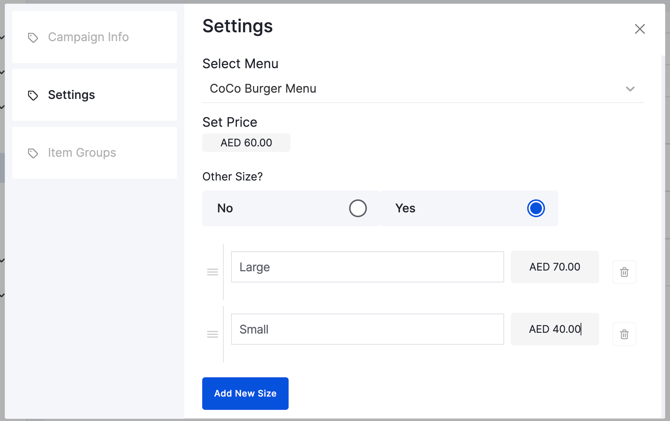Click the tag icon next to Campaign Info

tap(33, 38)
